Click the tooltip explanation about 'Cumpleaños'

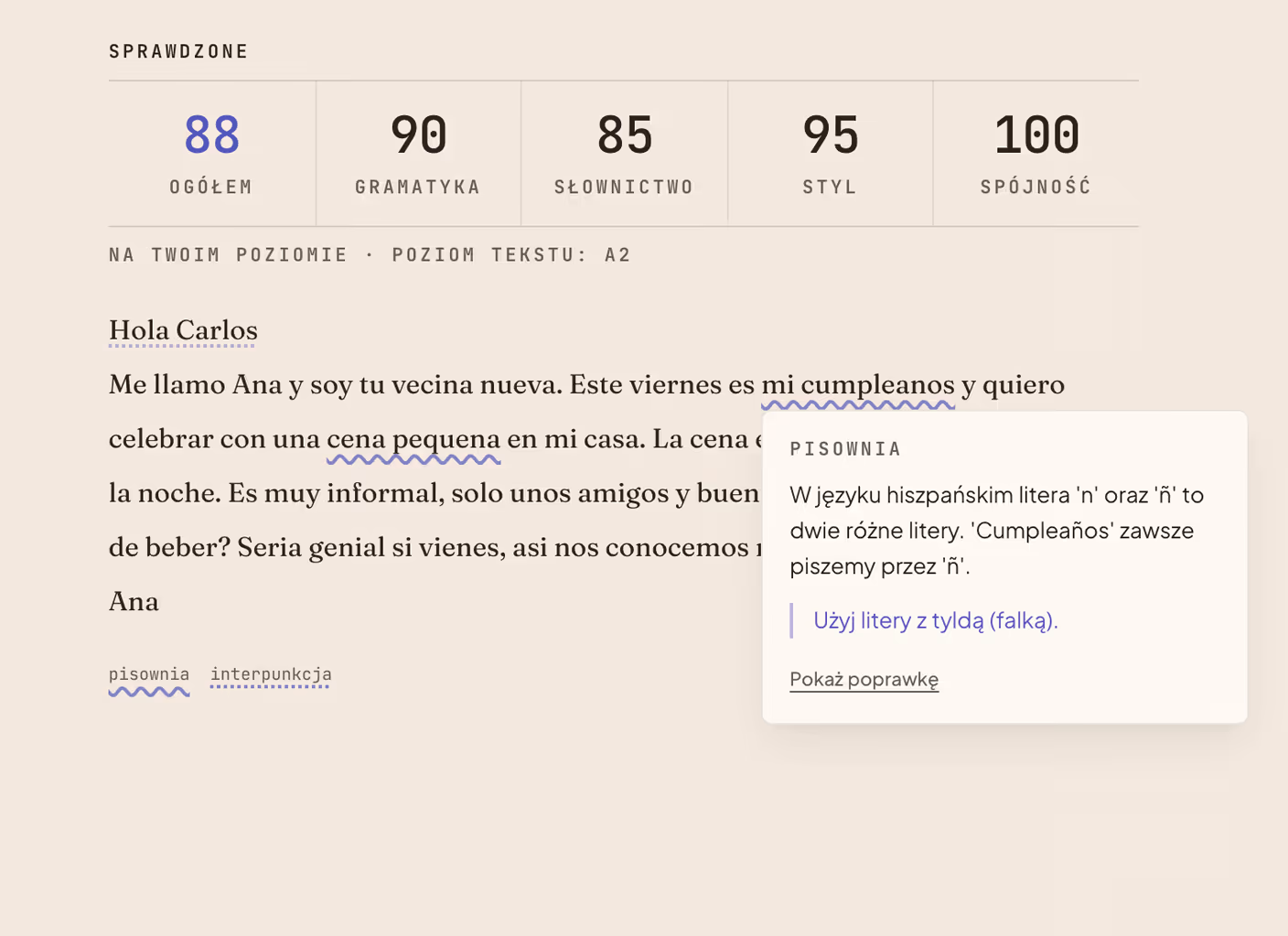coord(997,531)
